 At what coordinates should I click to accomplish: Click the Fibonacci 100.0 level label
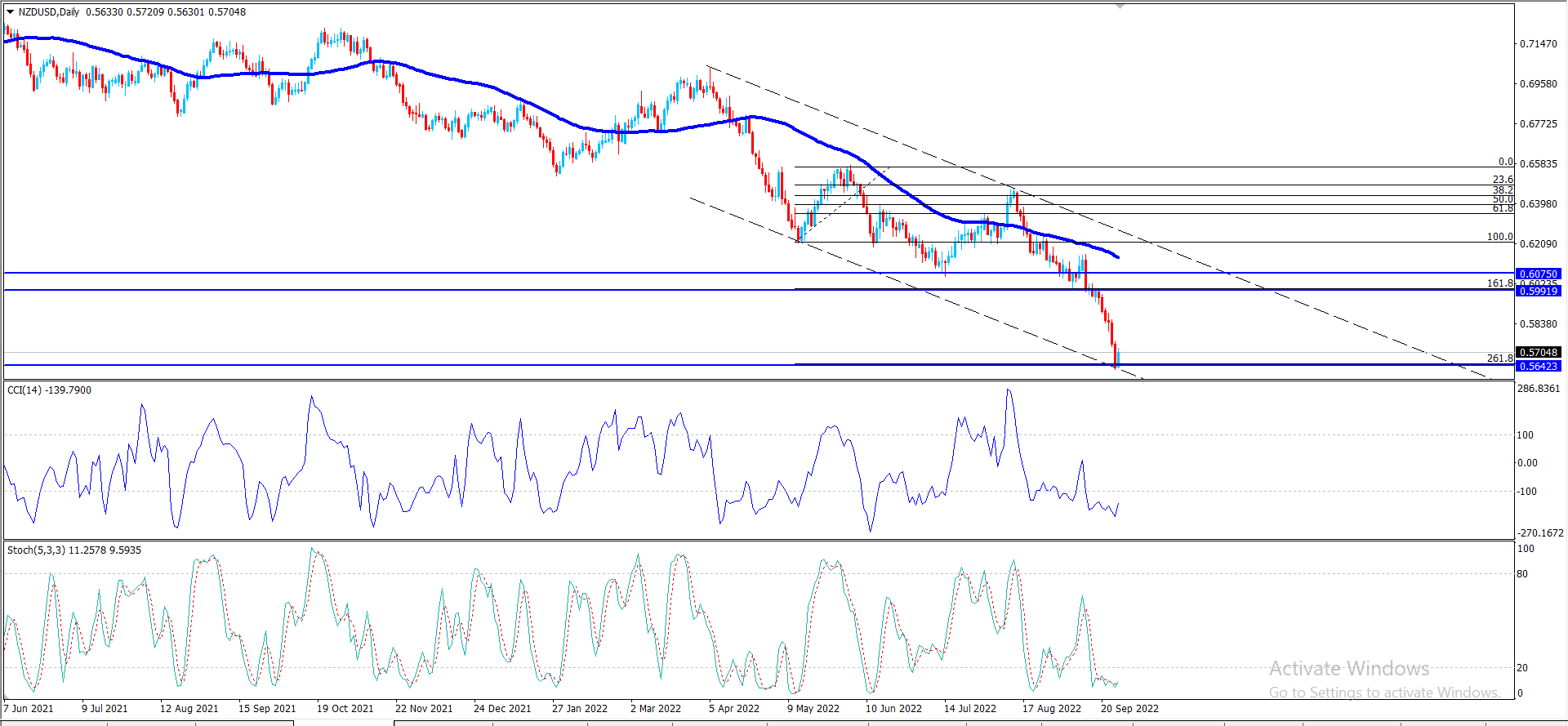[1499, 237]
